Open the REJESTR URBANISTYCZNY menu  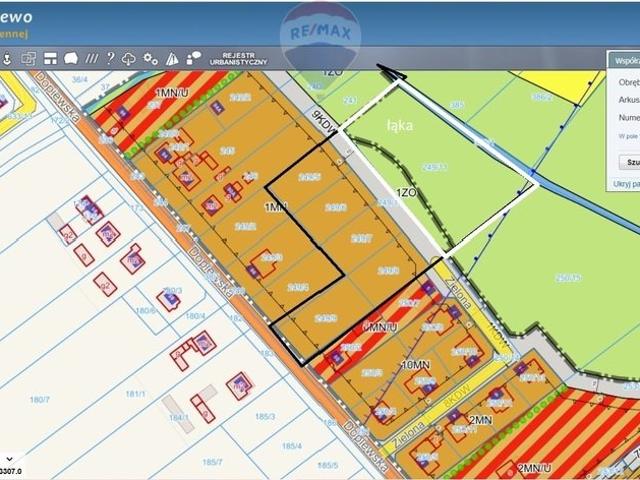239,59
